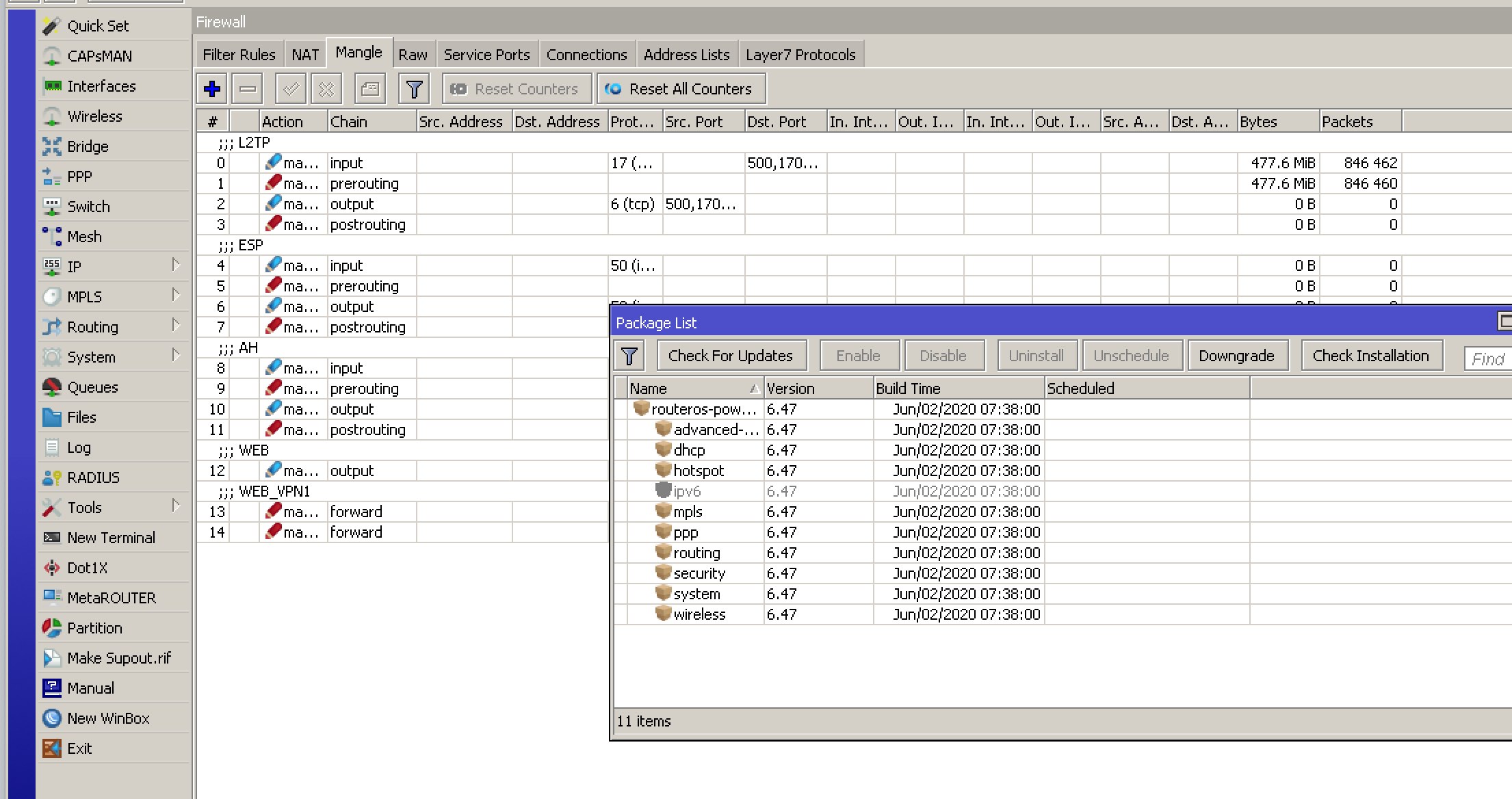Click the Unschedule button
Viewport: 1512px width, 799px height.
pyautogui.click(x=1132, y=356)
